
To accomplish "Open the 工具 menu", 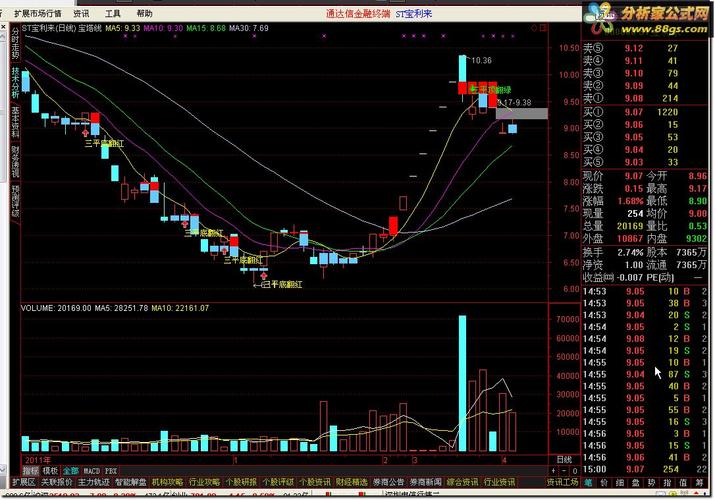I will (113, 14).
